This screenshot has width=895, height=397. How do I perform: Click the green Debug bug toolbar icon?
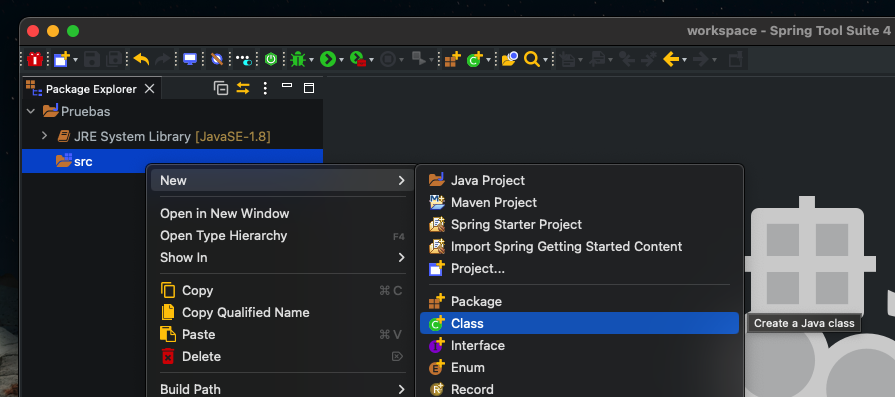298,59
